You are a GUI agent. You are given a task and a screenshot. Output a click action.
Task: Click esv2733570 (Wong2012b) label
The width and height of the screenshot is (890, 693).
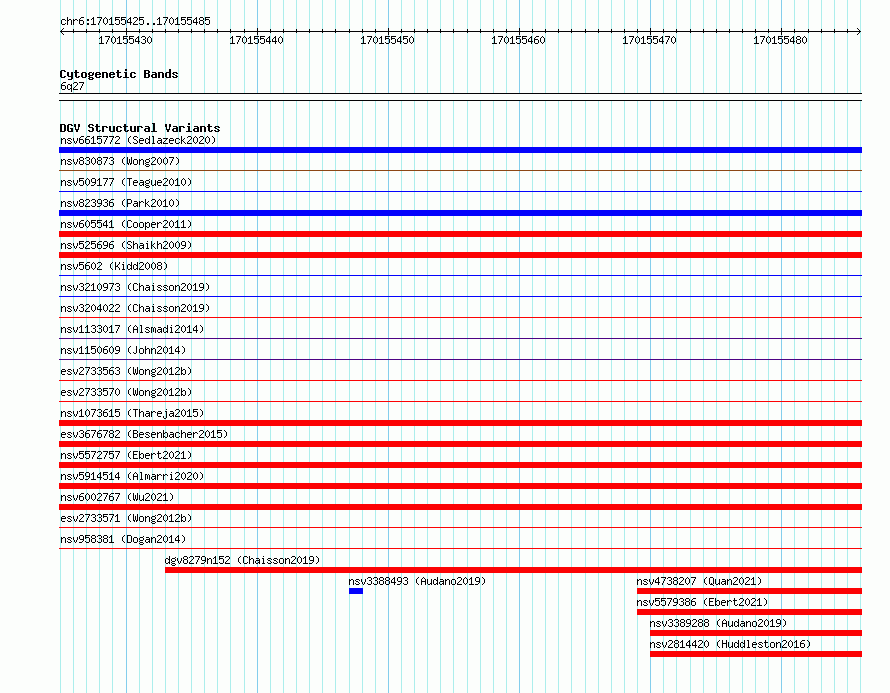click(x=126, y=392)
